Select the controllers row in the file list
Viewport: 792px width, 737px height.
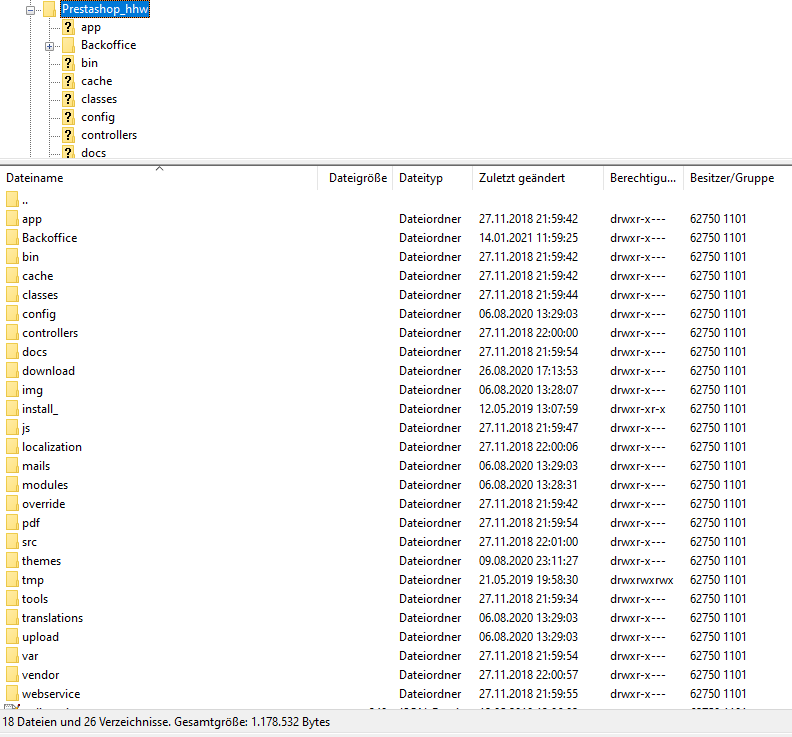396,333
